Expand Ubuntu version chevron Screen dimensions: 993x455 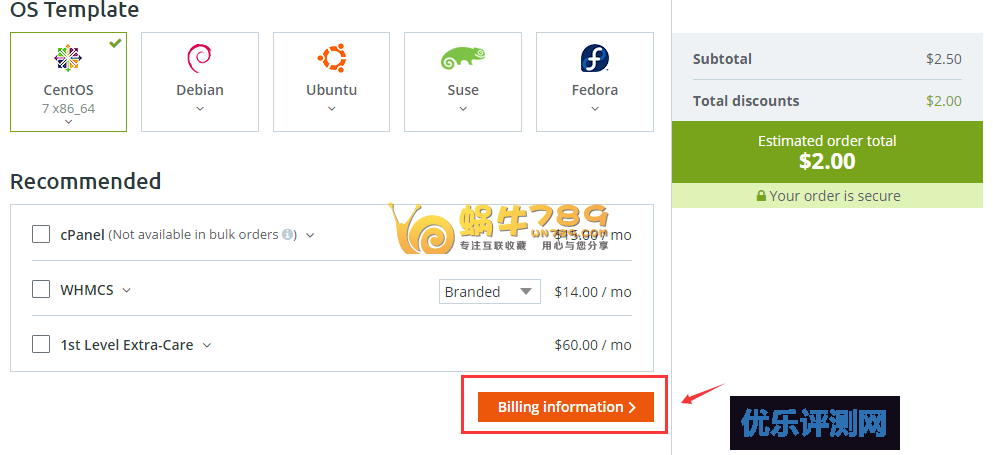[x=331, y=108]
